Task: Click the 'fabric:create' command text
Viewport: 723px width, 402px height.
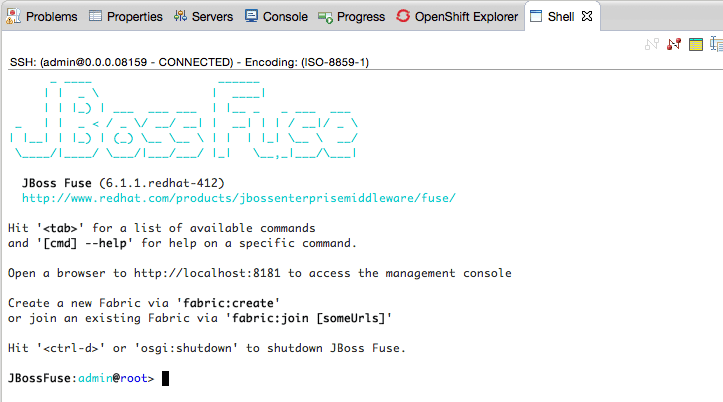Action: pos(228,303)
